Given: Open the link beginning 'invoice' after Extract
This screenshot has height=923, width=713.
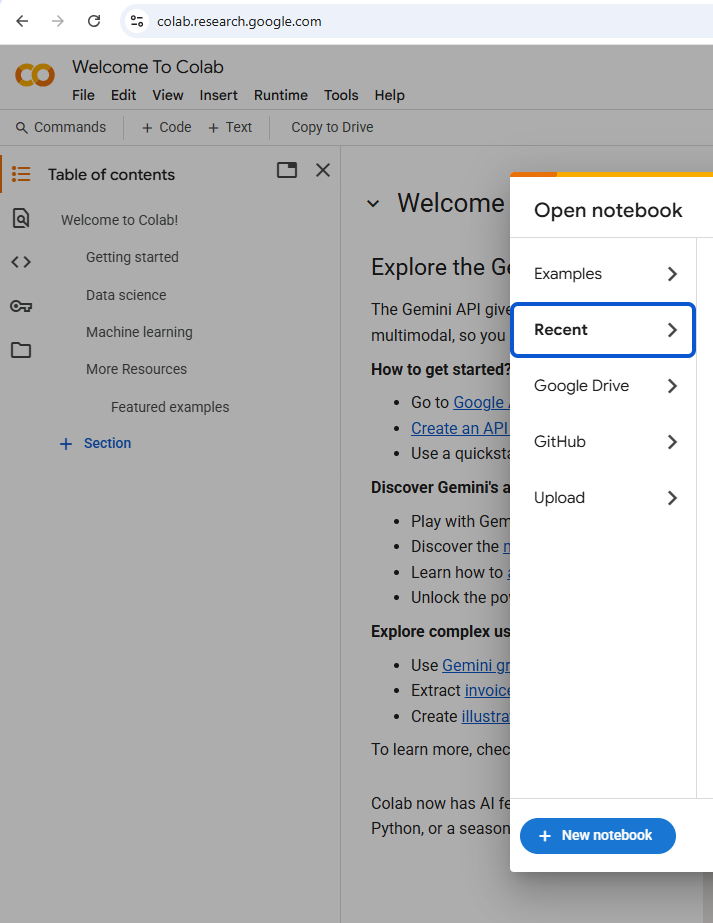Looking at the screenshot, I should tap(488, 690).
